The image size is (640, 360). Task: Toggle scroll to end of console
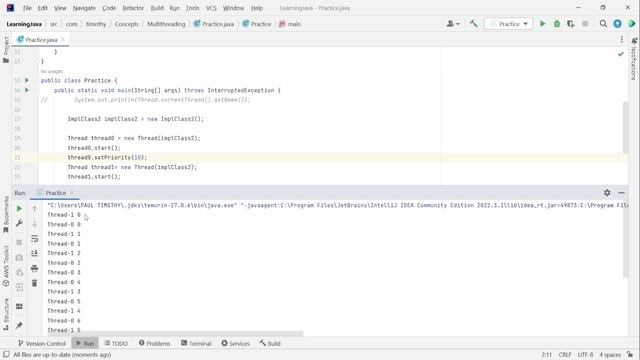click(x=34, y=253)
